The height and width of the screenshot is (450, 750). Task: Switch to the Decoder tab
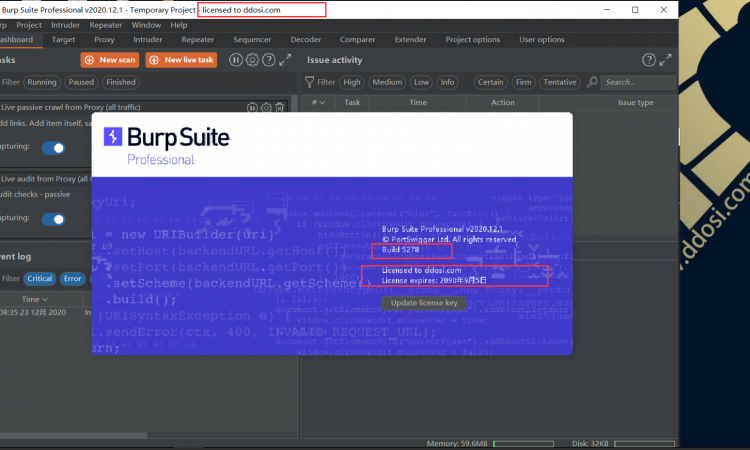click(x=306, y=40)
